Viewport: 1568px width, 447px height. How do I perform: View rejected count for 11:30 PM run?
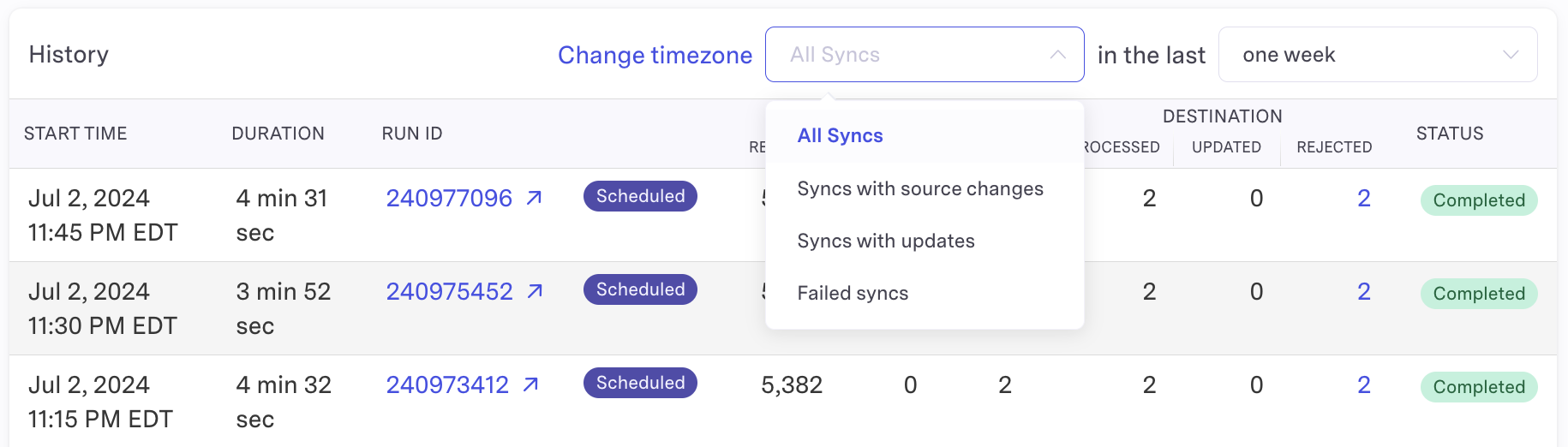1364,291
